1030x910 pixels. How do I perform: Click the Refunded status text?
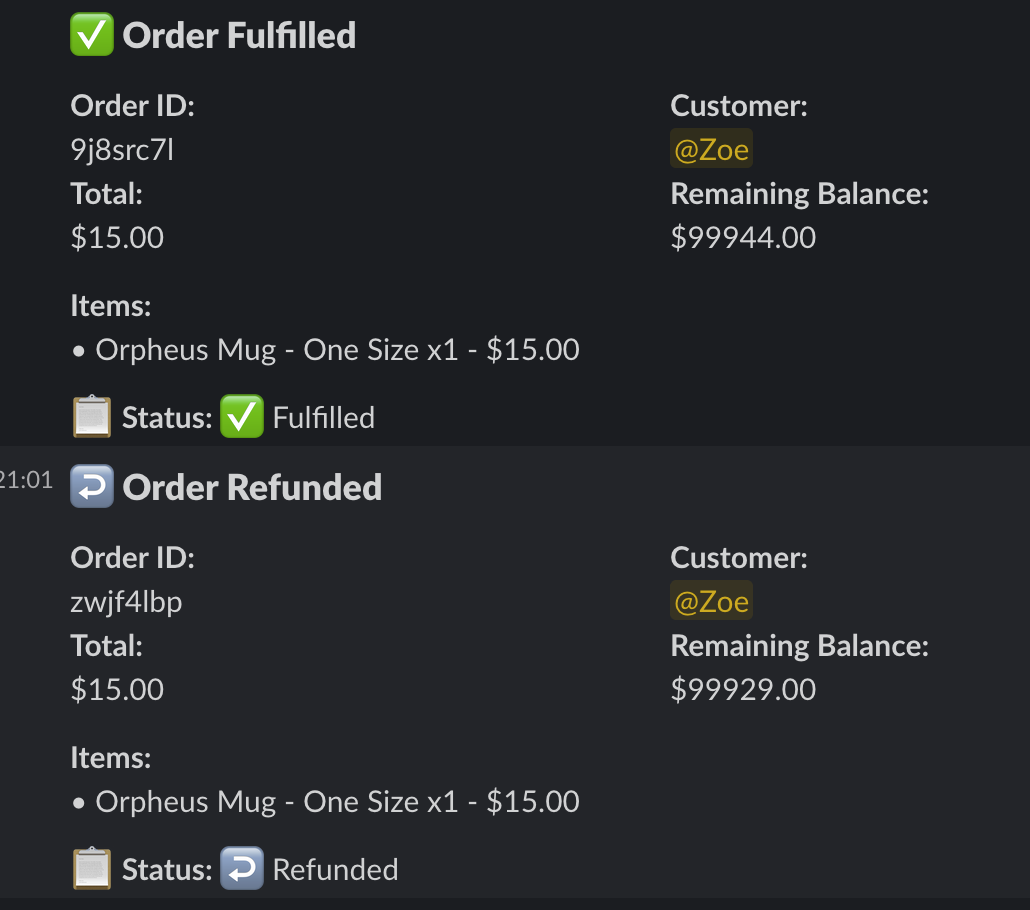(335, 869)
